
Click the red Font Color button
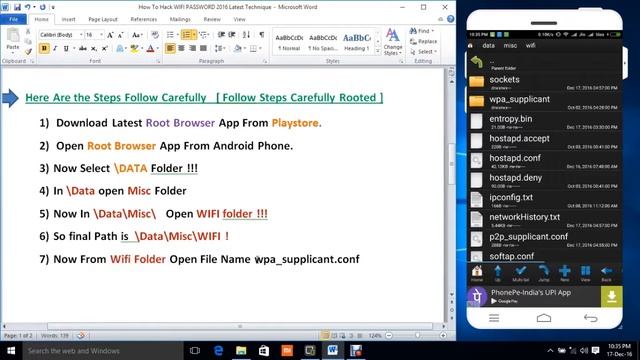coord(150,49)
